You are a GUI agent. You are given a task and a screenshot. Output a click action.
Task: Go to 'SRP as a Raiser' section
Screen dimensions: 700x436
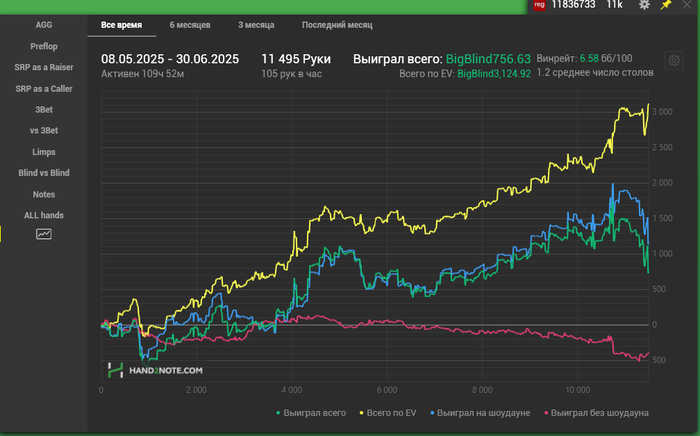coord(44,67)
